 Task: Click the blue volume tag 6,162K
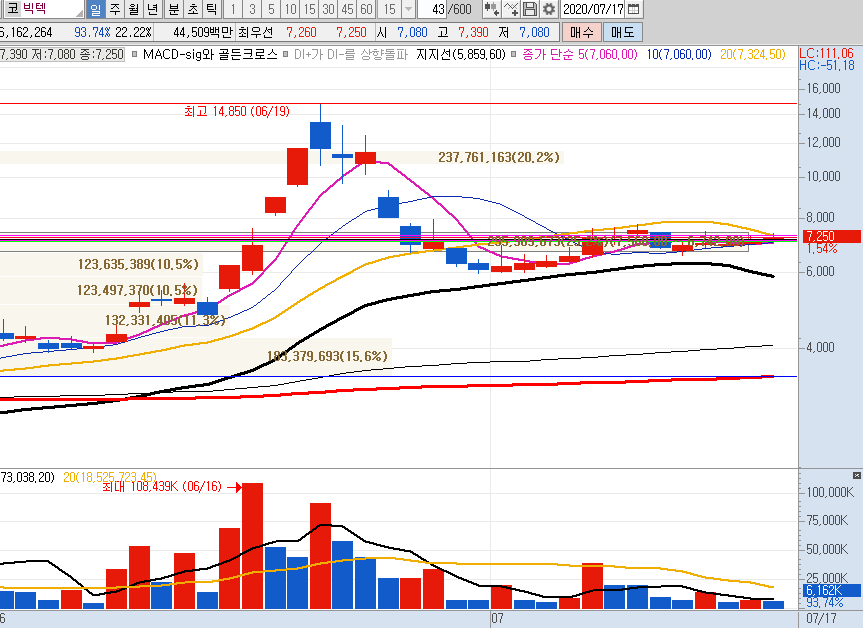[x=831, y=591]
